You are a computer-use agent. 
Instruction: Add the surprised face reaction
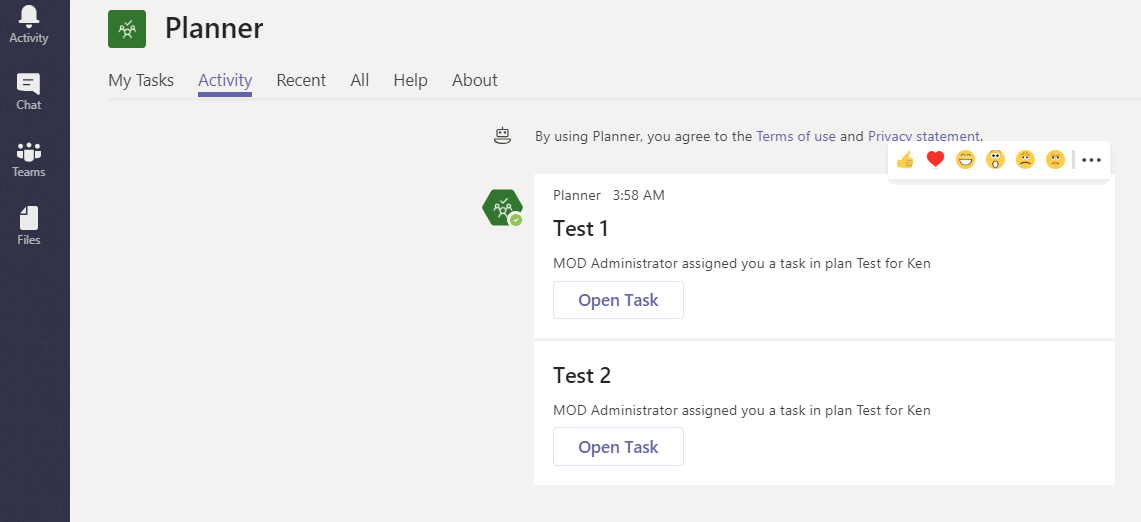pyautogui.click(x=995, y=160)
